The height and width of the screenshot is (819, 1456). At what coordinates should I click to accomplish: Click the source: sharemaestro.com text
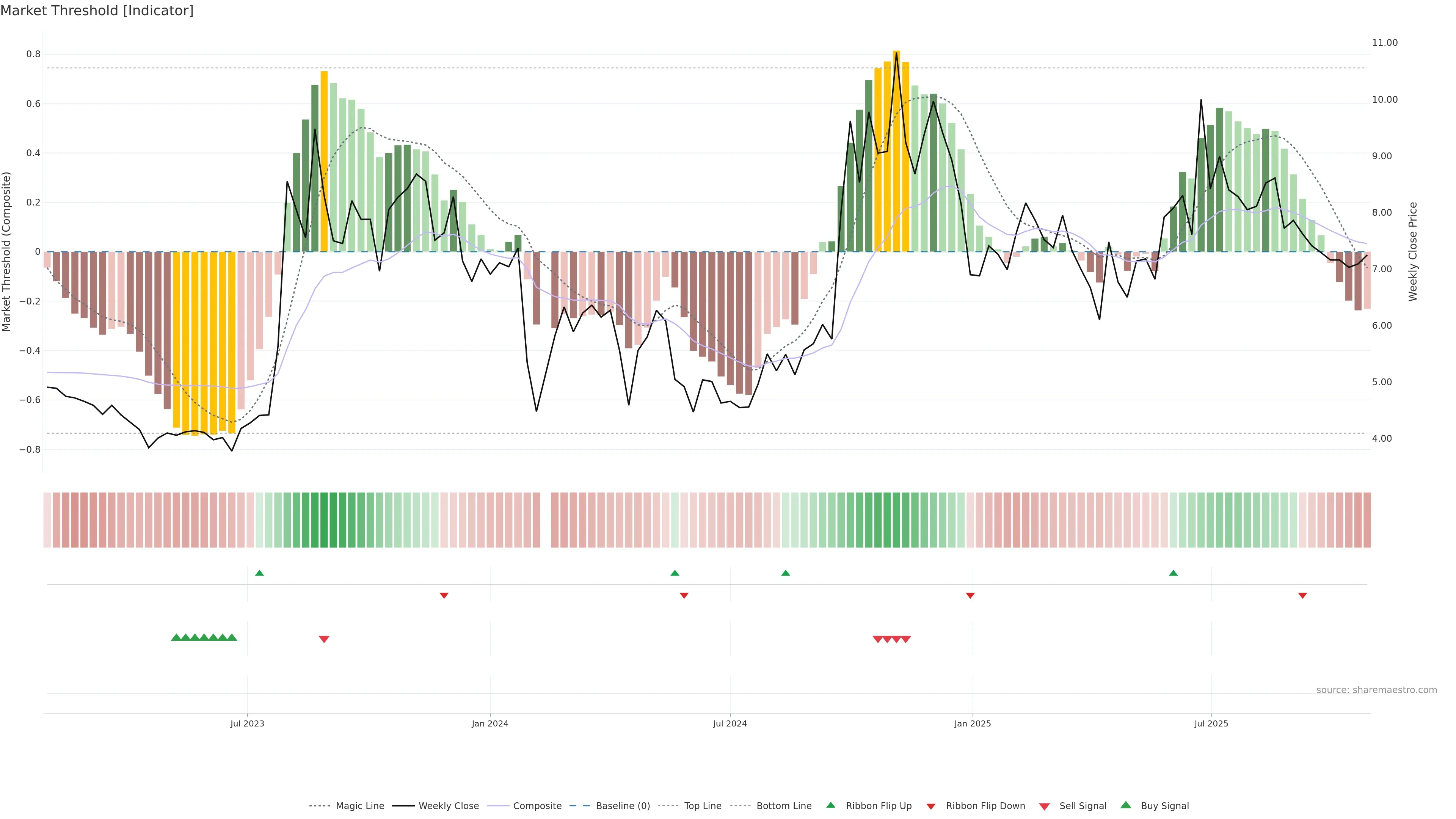click(1376, 690)
